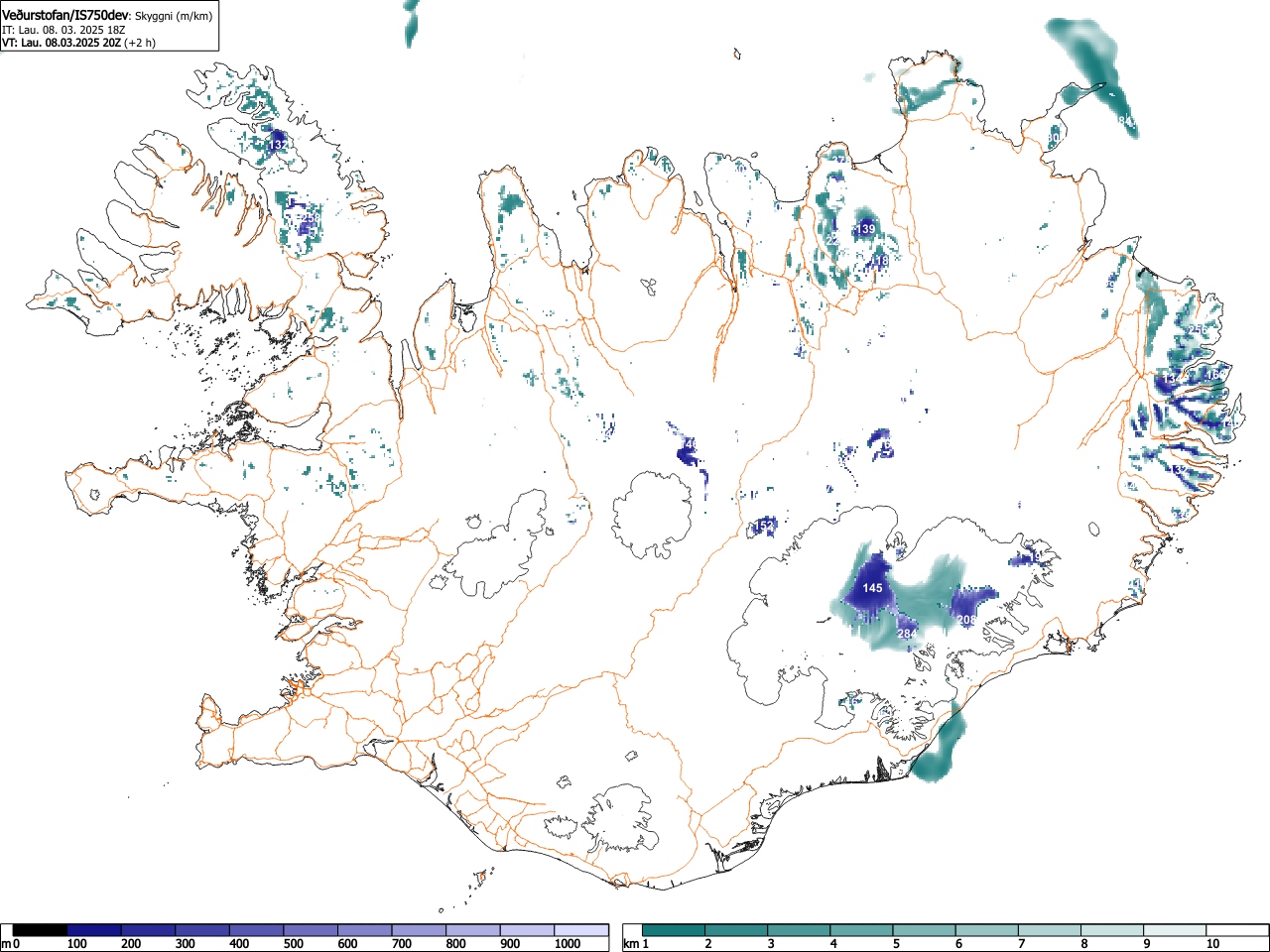Click the 'IT: Lau. 08. 03. 2025 18Z' line
1270x952 pixels.
point(63,30)
